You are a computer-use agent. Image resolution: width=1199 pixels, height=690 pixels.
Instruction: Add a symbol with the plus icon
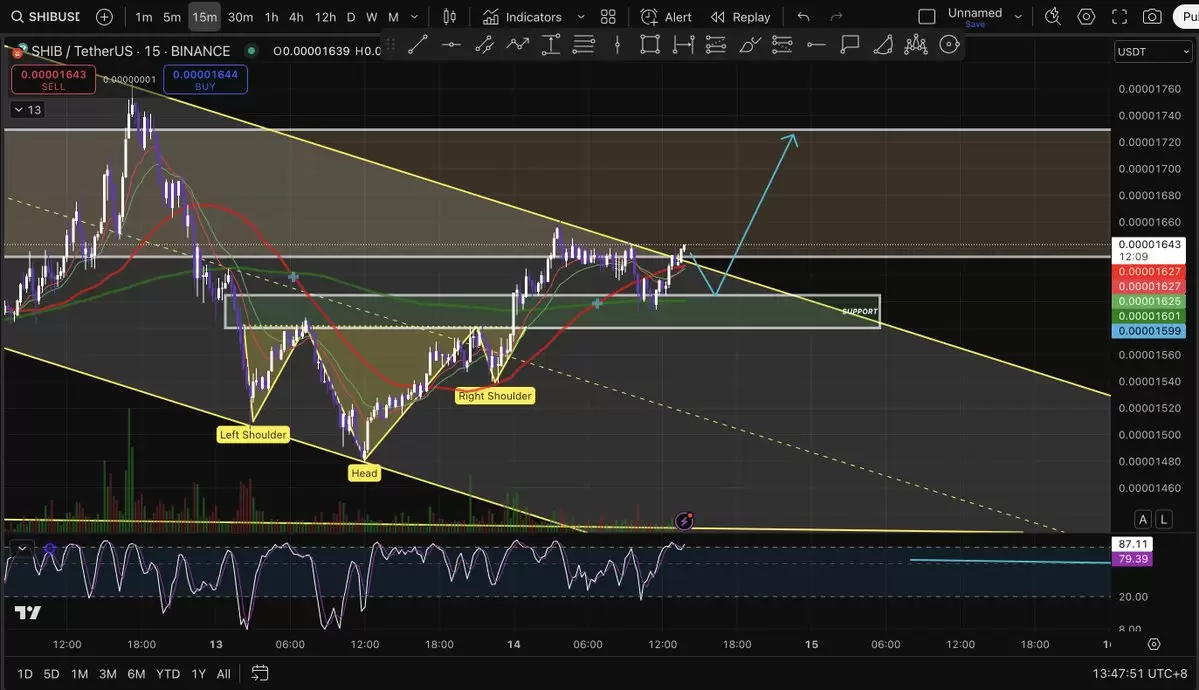(105, 17)
